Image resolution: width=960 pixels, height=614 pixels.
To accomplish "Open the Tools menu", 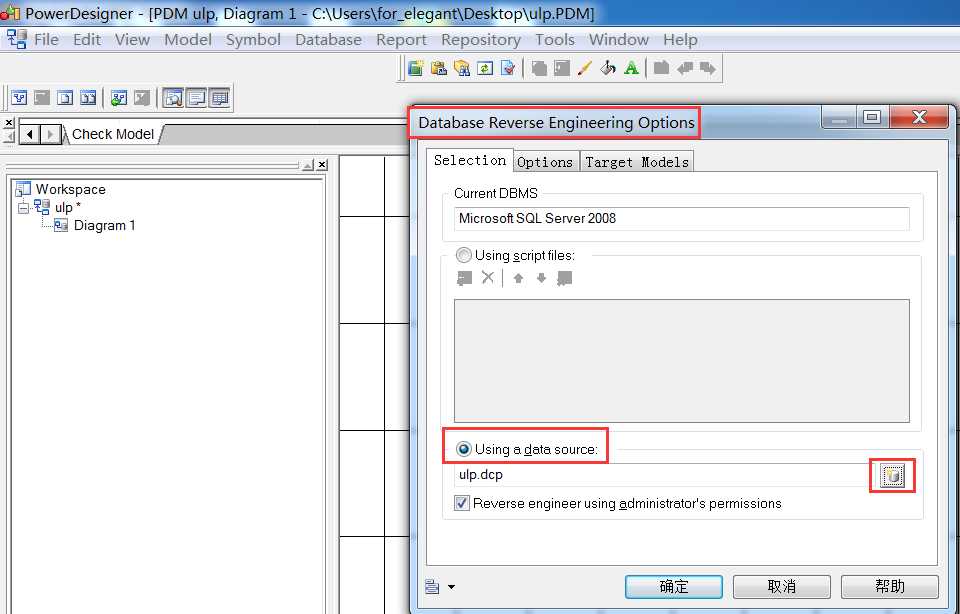I will (x=555, y=40).
